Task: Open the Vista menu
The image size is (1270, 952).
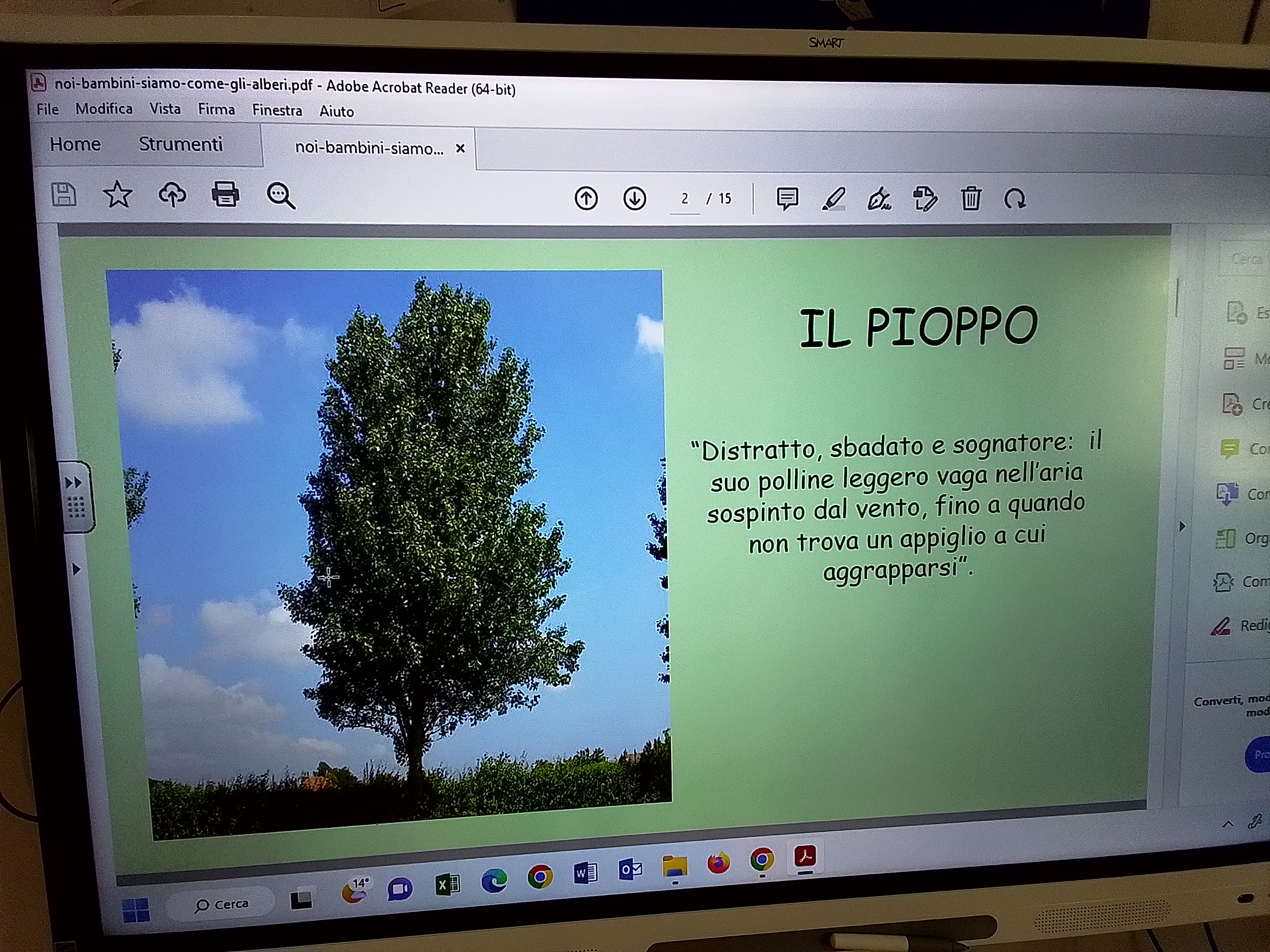Action: coord(165,109)
